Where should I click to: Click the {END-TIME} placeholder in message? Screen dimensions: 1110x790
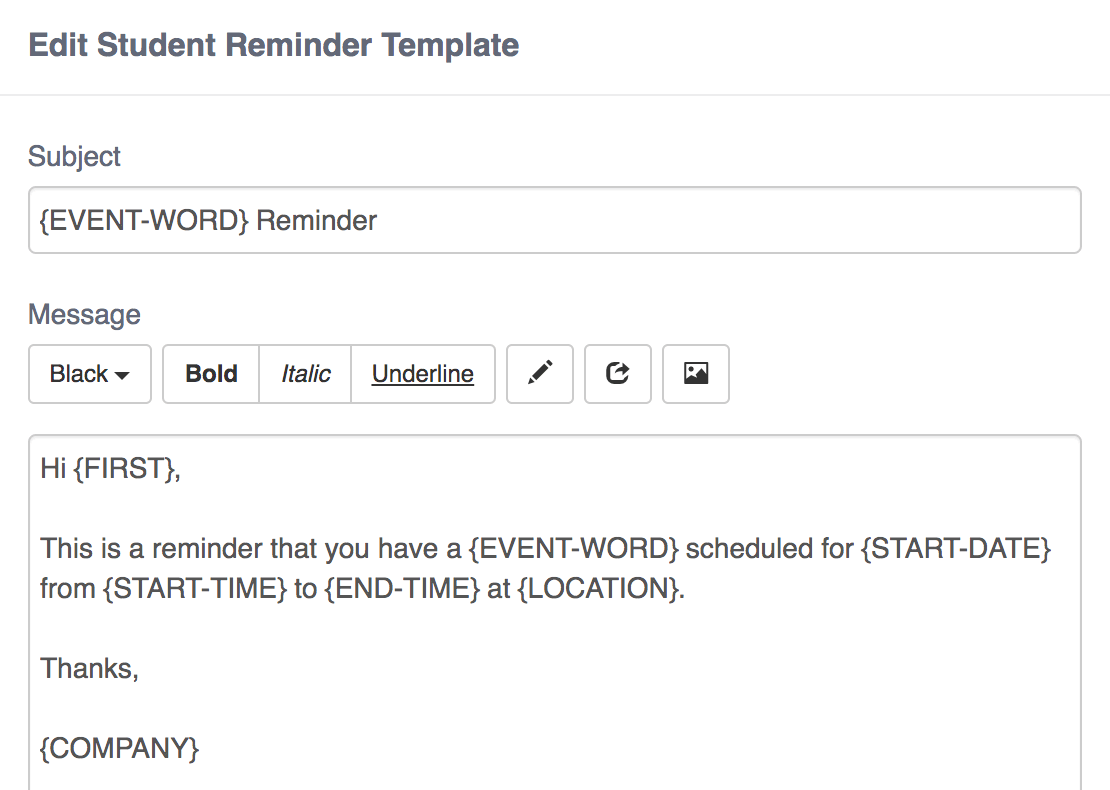coord(402,589)
